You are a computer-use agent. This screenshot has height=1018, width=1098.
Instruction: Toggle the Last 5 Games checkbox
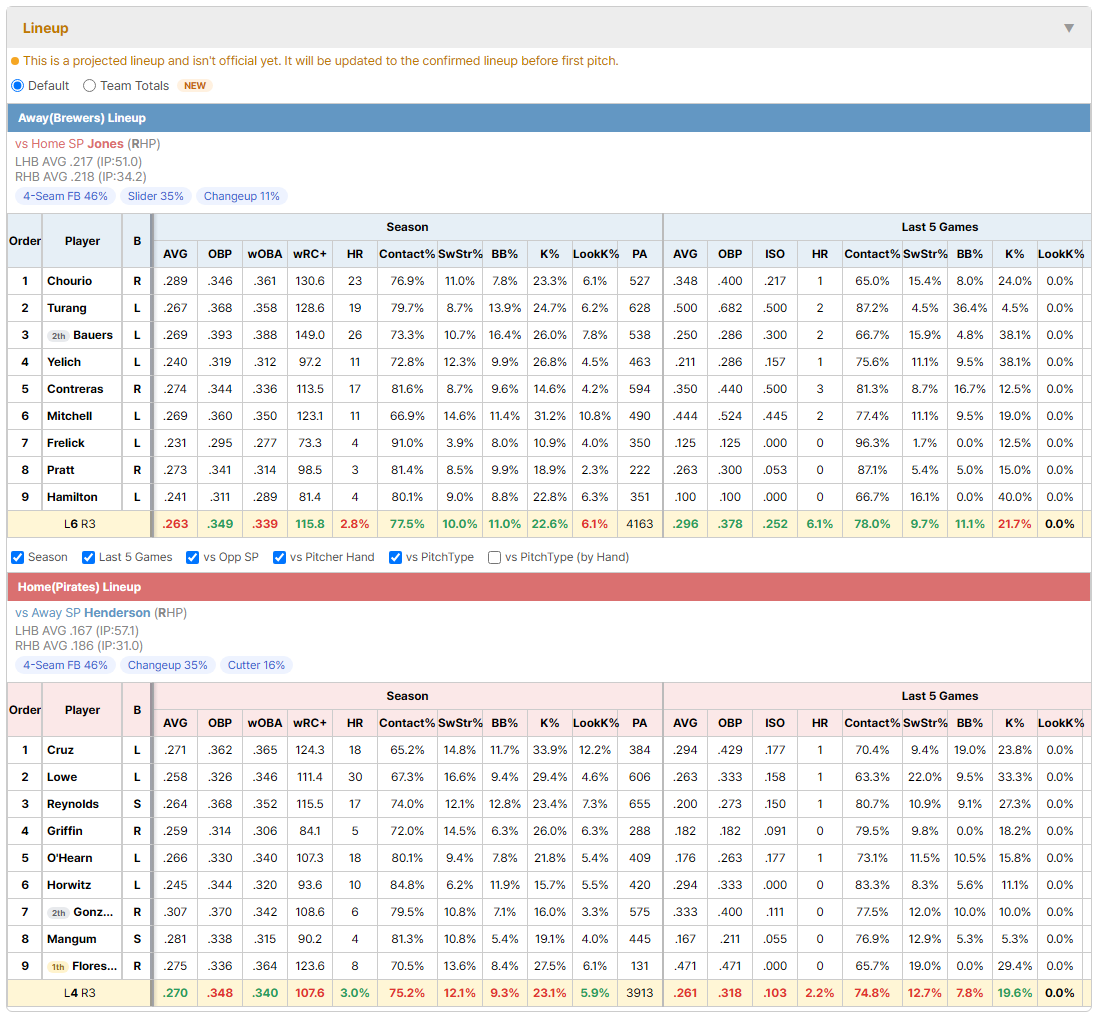pos(88,557)
